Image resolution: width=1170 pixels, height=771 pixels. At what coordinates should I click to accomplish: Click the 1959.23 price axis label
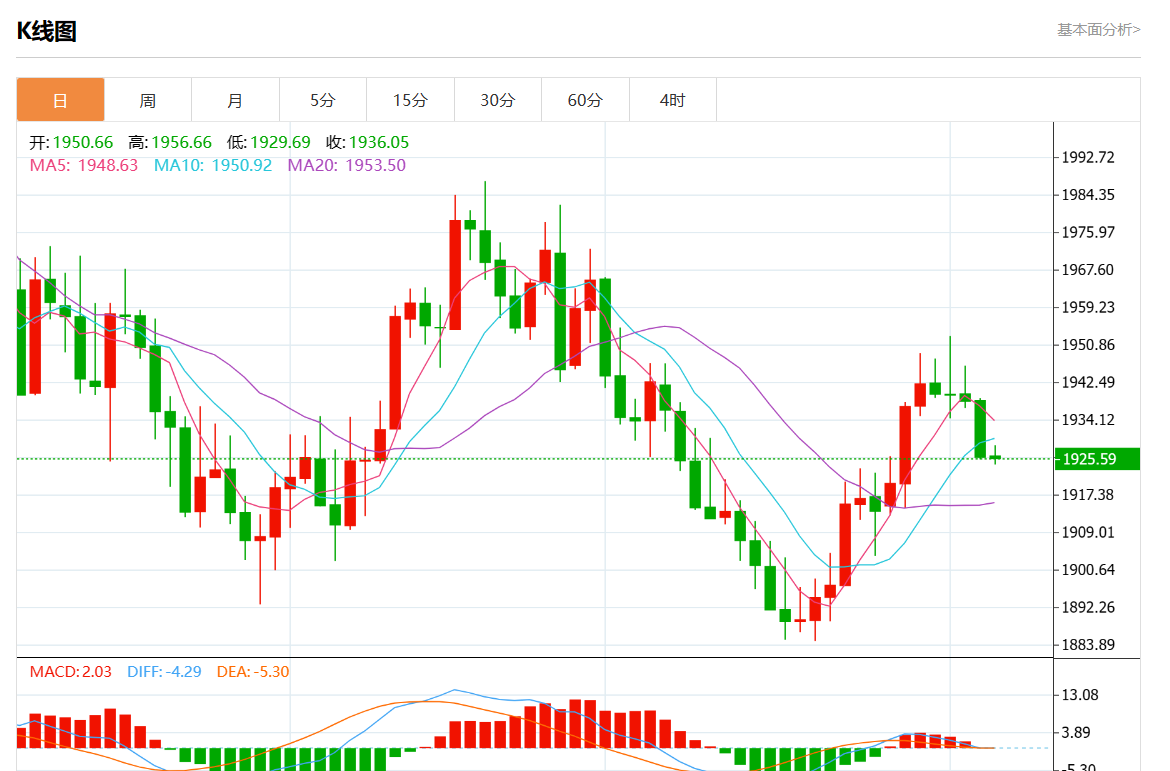click(x=1087, y=307)
